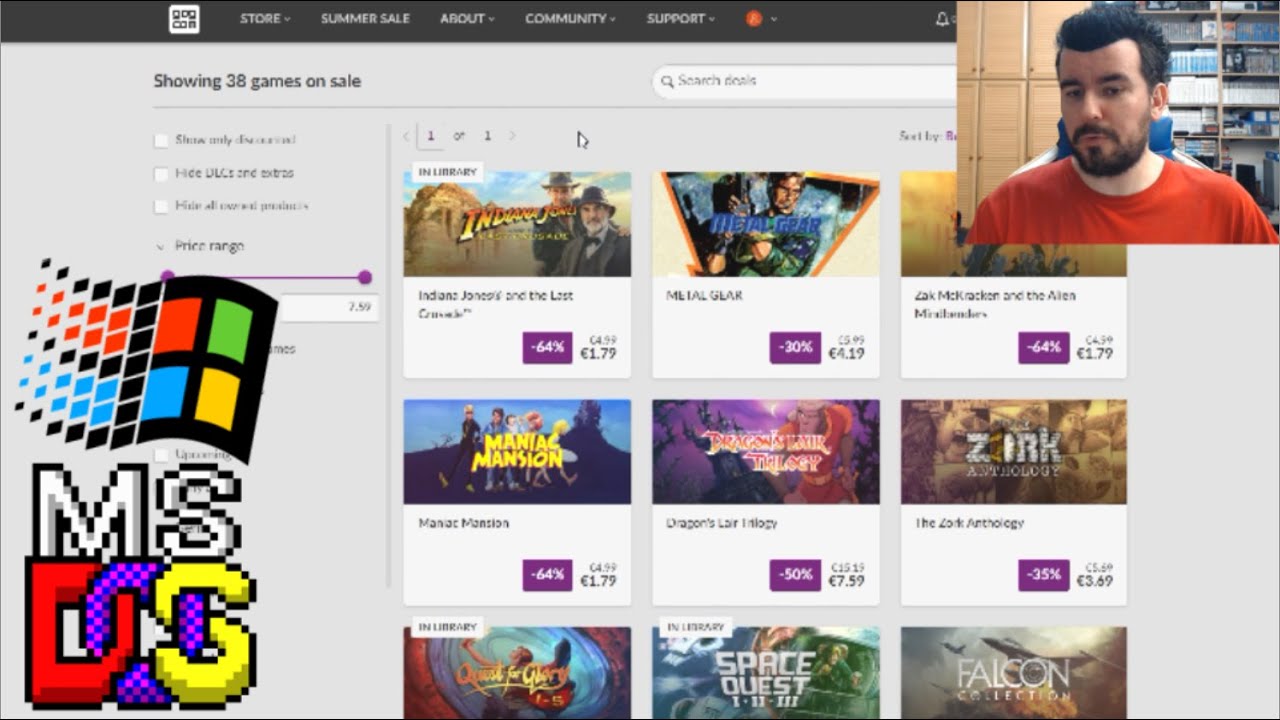
Task: Select the Maniac Mansion cover art
Action: 517,452
